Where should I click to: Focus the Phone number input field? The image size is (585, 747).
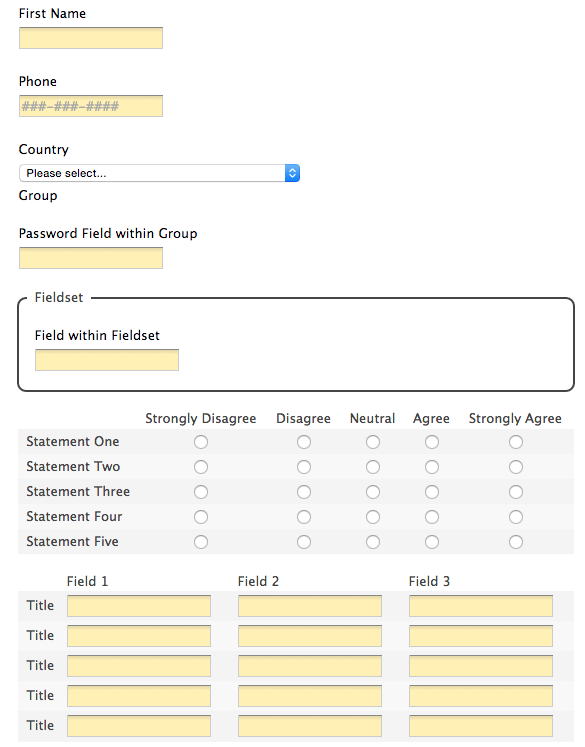91,106
